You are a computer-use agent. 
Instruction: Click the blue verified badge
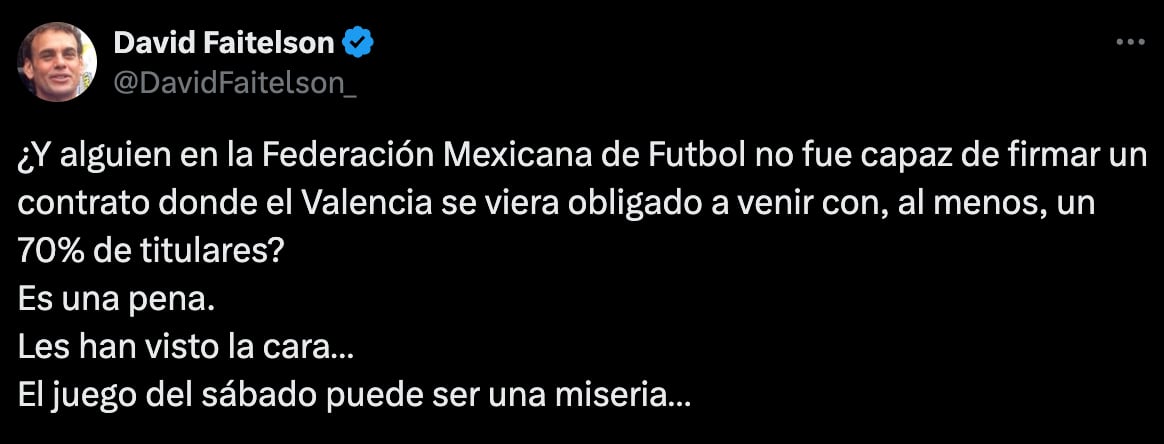(x=357, y=44)
